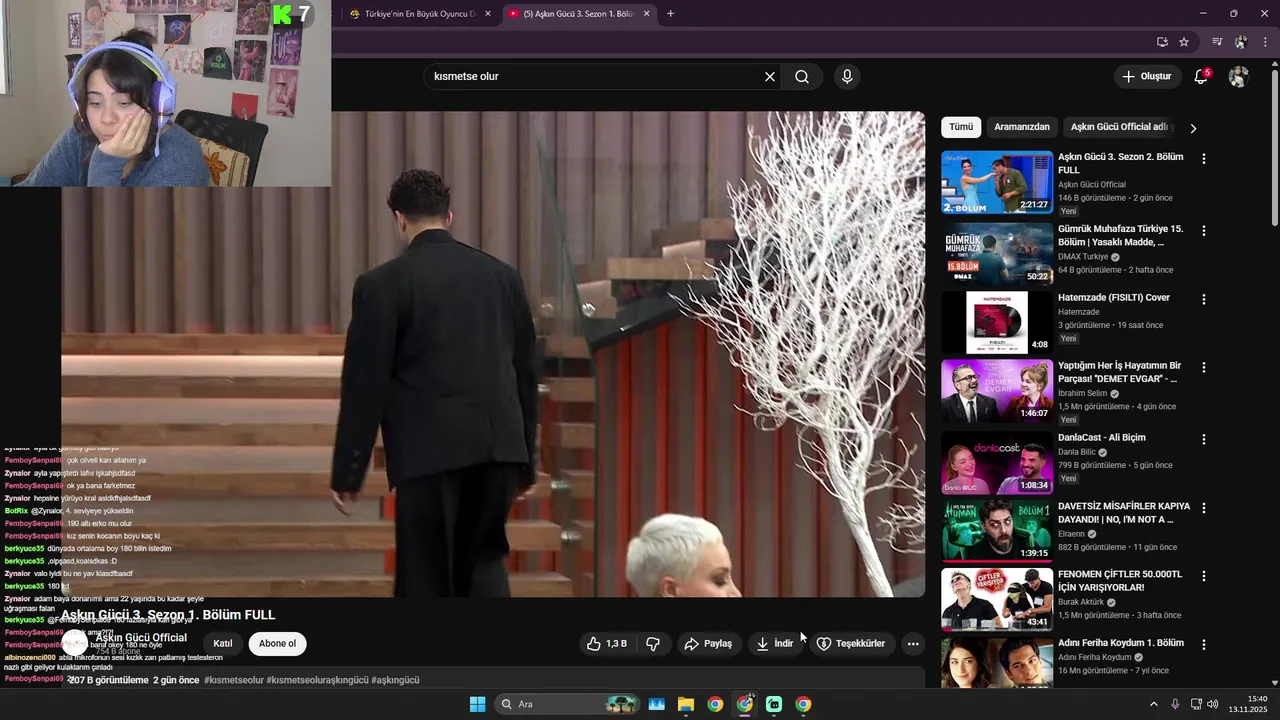Screen dimensions: 1280x720
Task: Open options for DanlaCast - Ali Biçim
Action: tap(1203, 439)
